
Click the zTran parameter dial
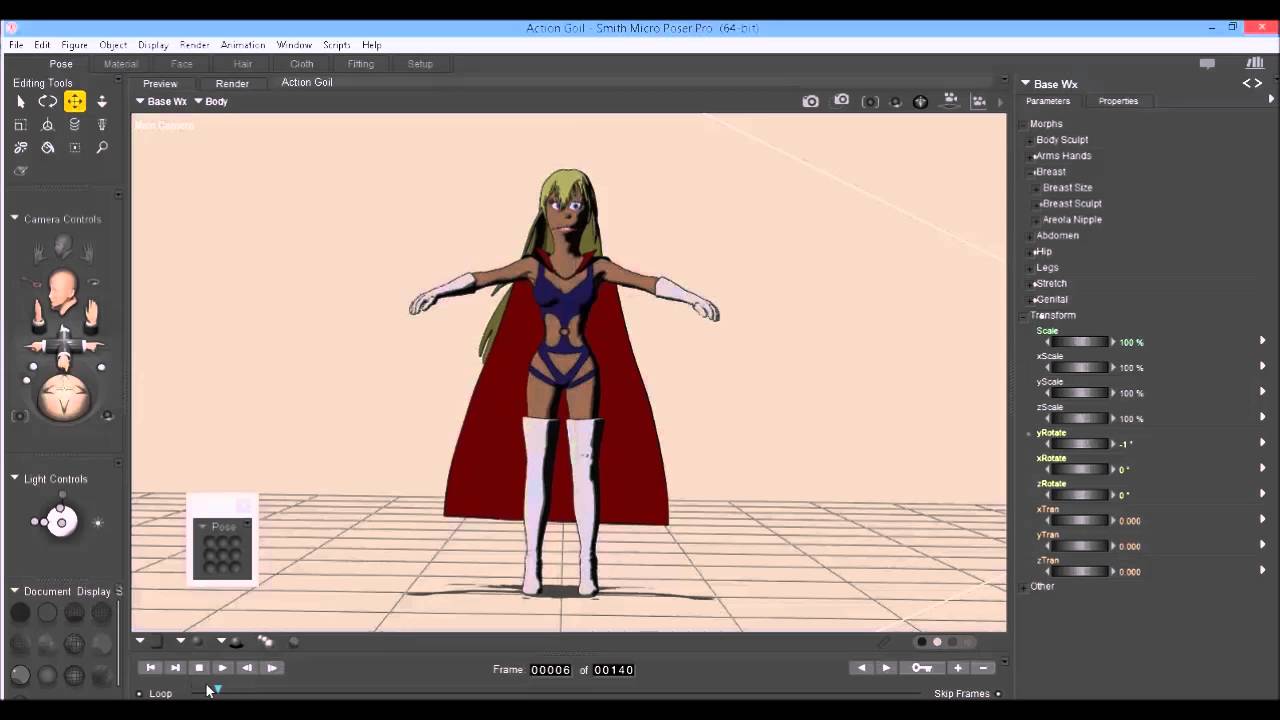tap(1079, 572)
